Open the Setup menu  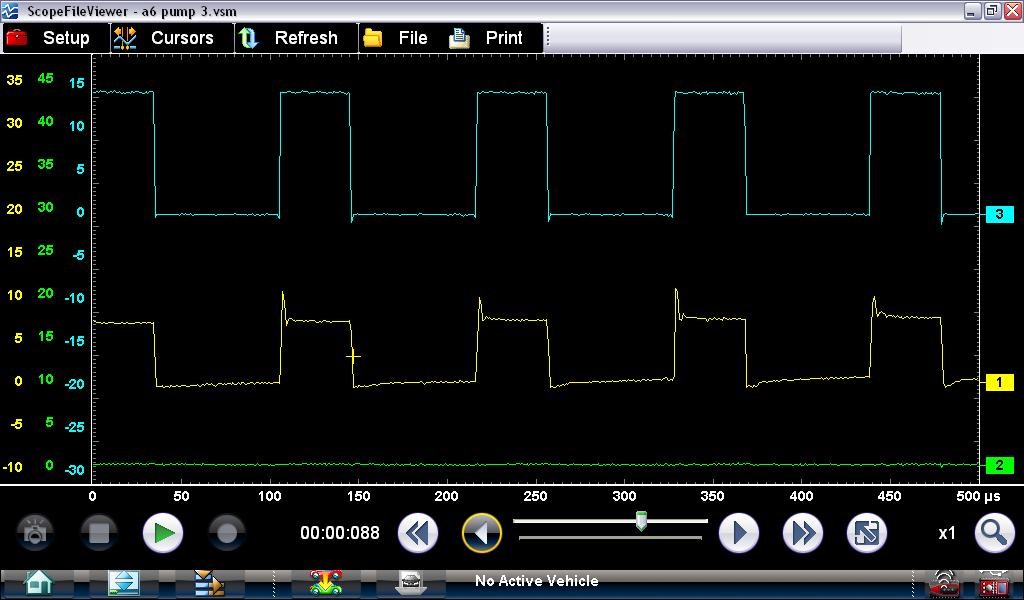tap(48, 38)
